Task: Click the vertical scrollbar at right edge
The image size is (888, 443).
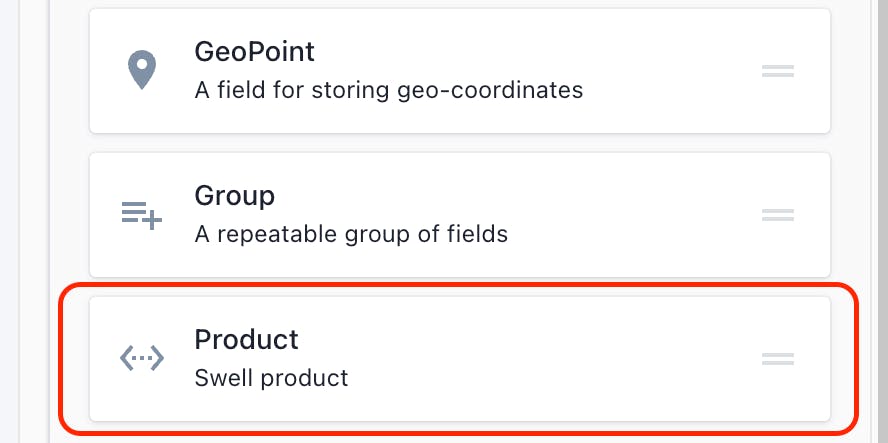Action: pos(883,221)
